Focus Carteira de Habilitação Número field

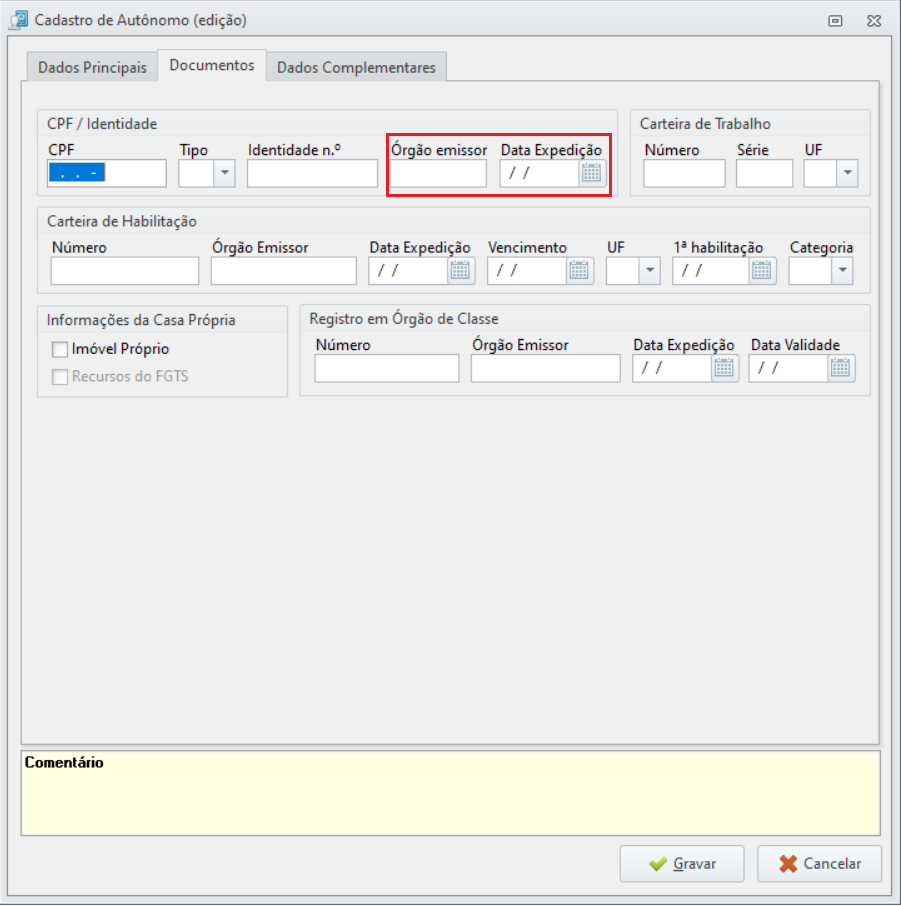coord(125,270)
